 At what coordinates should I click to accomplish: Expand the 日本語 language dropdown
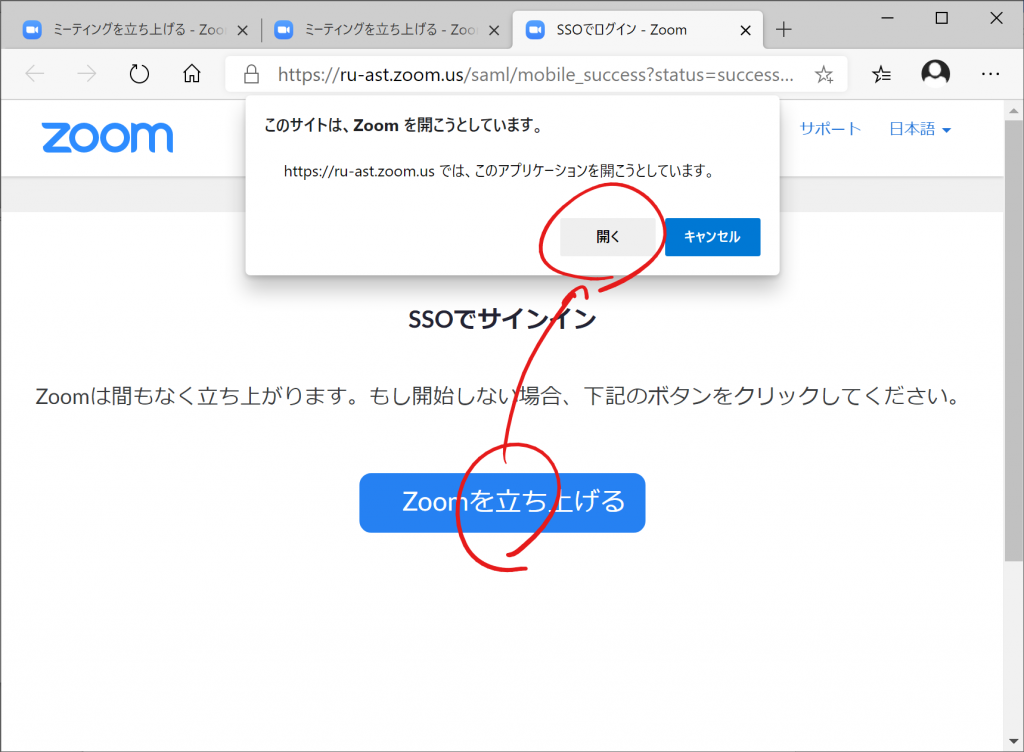tap(920, 129)
